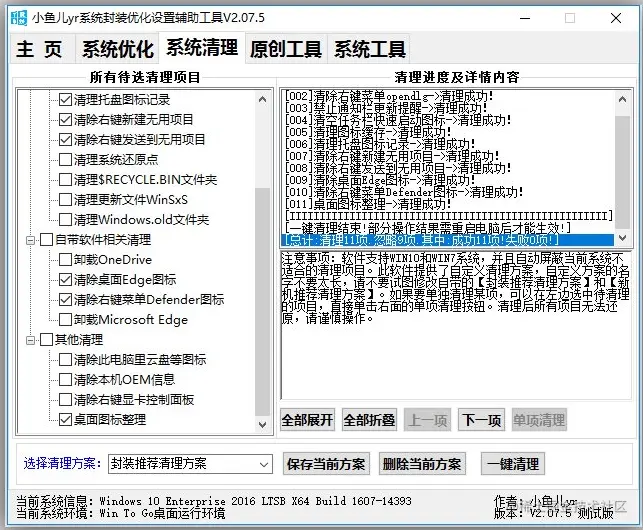Select the 系统清理 tab
Image resolution: width=643 pixels, height=530 pixels.
click(x=202, y=48)
